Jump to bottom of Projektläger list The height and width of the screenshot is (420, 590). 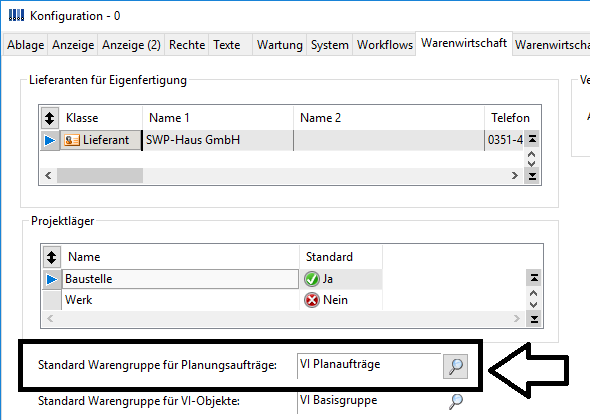(x=534, y=319)
